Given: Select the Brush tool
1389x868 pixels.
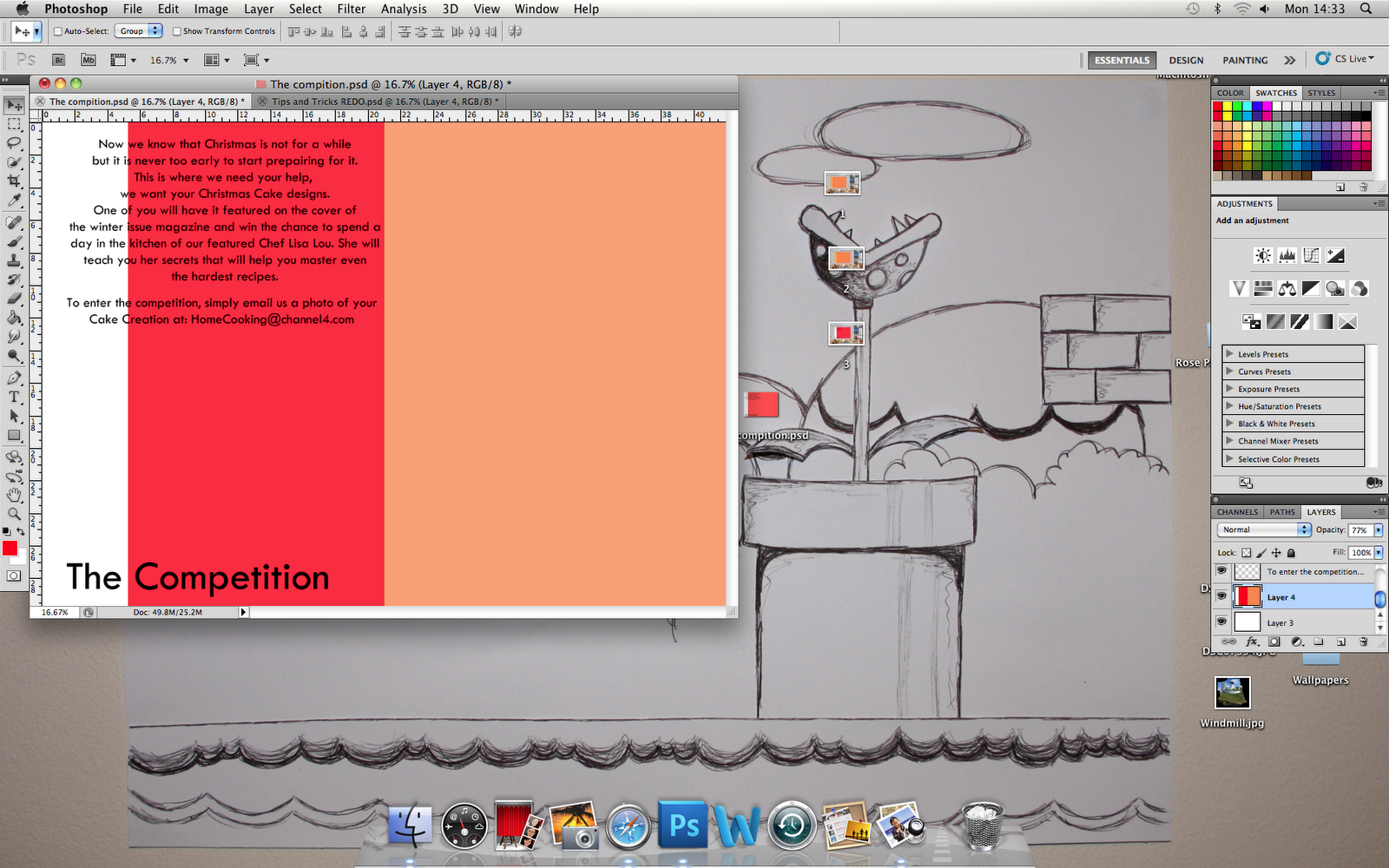Looking at the screenshot, I should point(14,241).
